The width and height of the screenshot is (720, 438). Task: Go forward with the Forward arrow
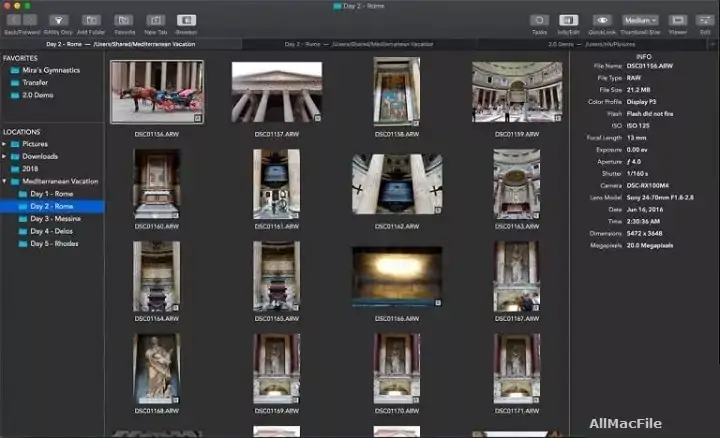pos(30,20)
